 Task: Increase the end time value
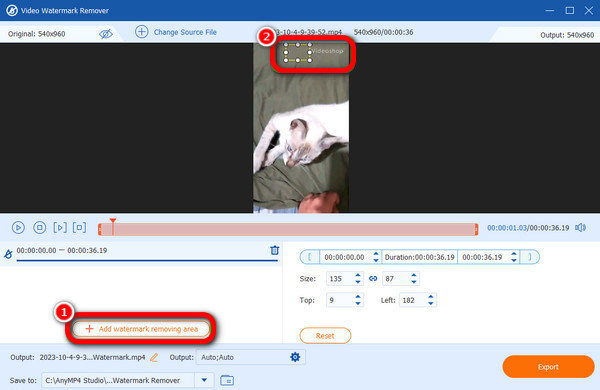[514, 254]
